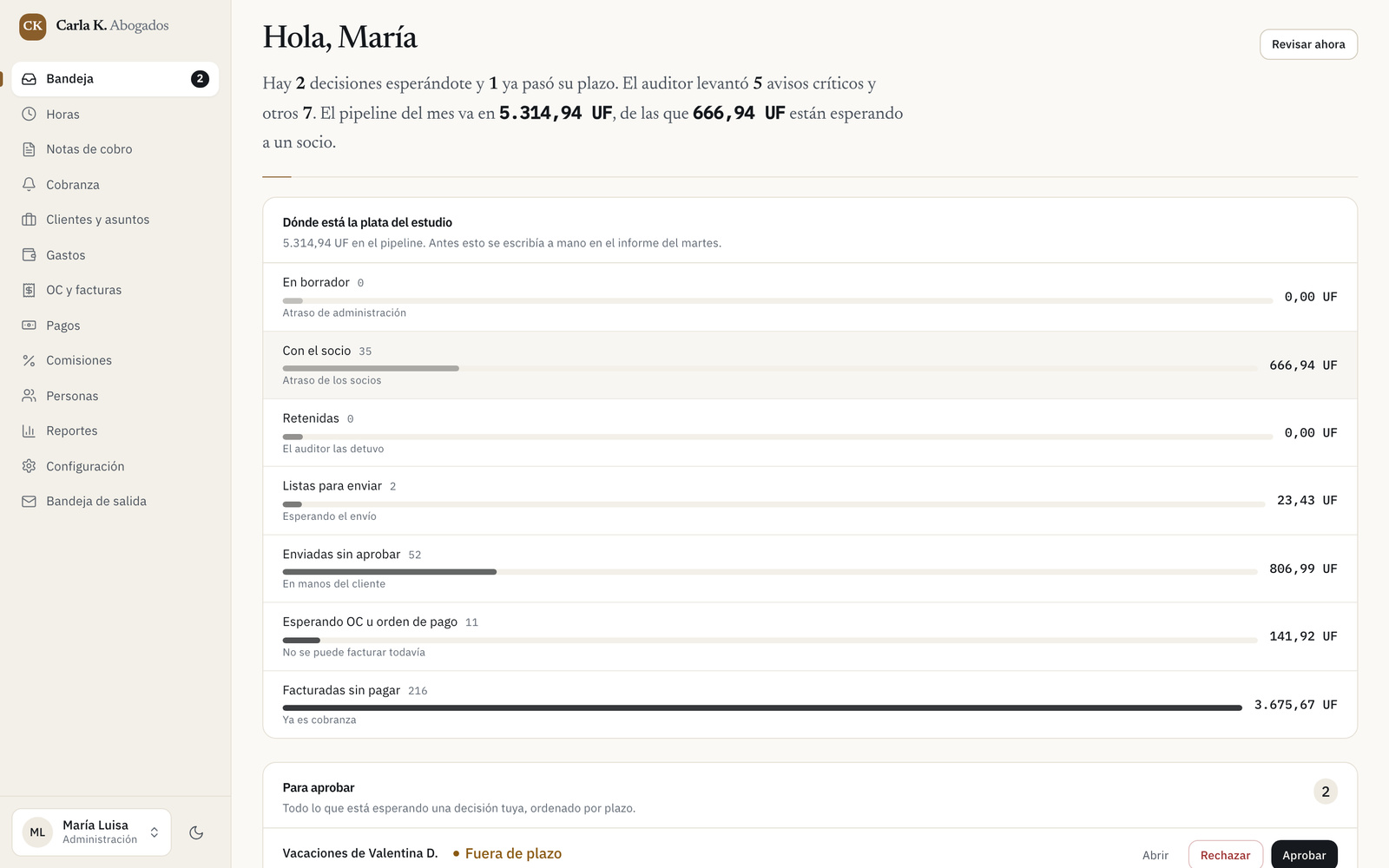The width and height of the screenshot is (1389, 868).
Task: Click the Comisiones percent icon
Action: [29, 360]
